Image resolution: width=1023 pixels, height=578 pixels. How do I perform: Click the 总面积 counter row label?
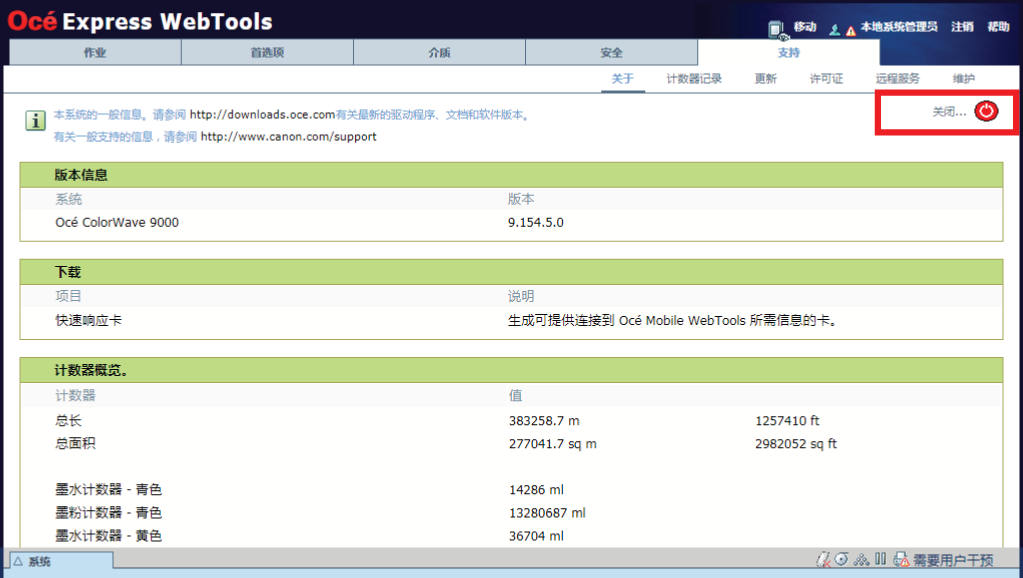tap(75, 444)
